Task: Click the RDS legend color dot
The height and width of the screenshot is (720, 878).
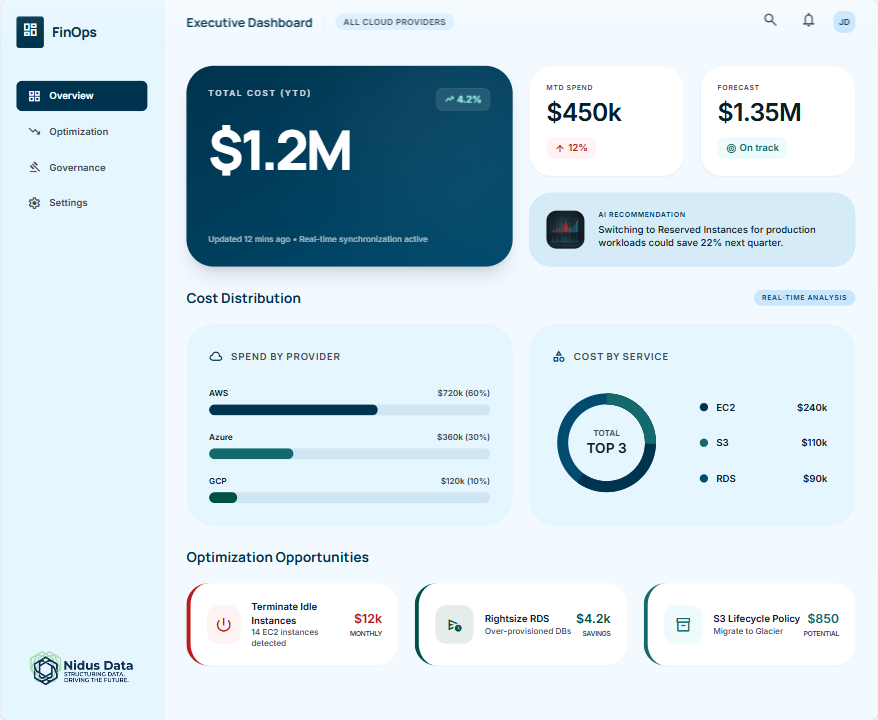Action: click(x=704, y=478)
